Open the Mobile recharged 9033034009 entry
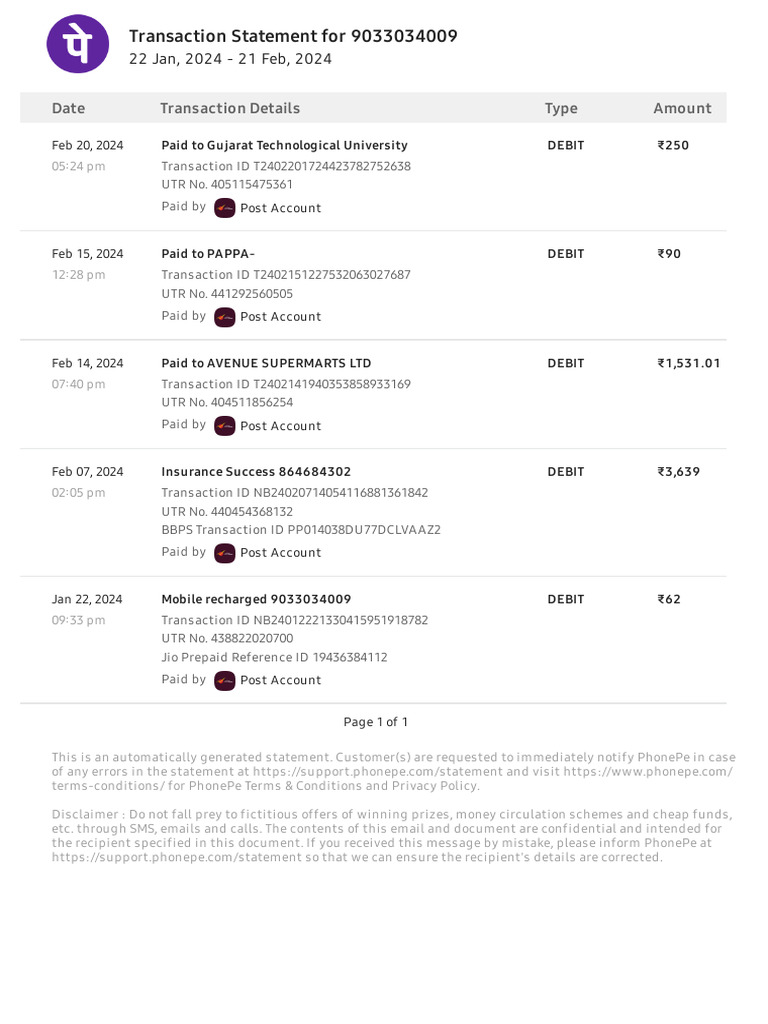 tap(256, 599)
